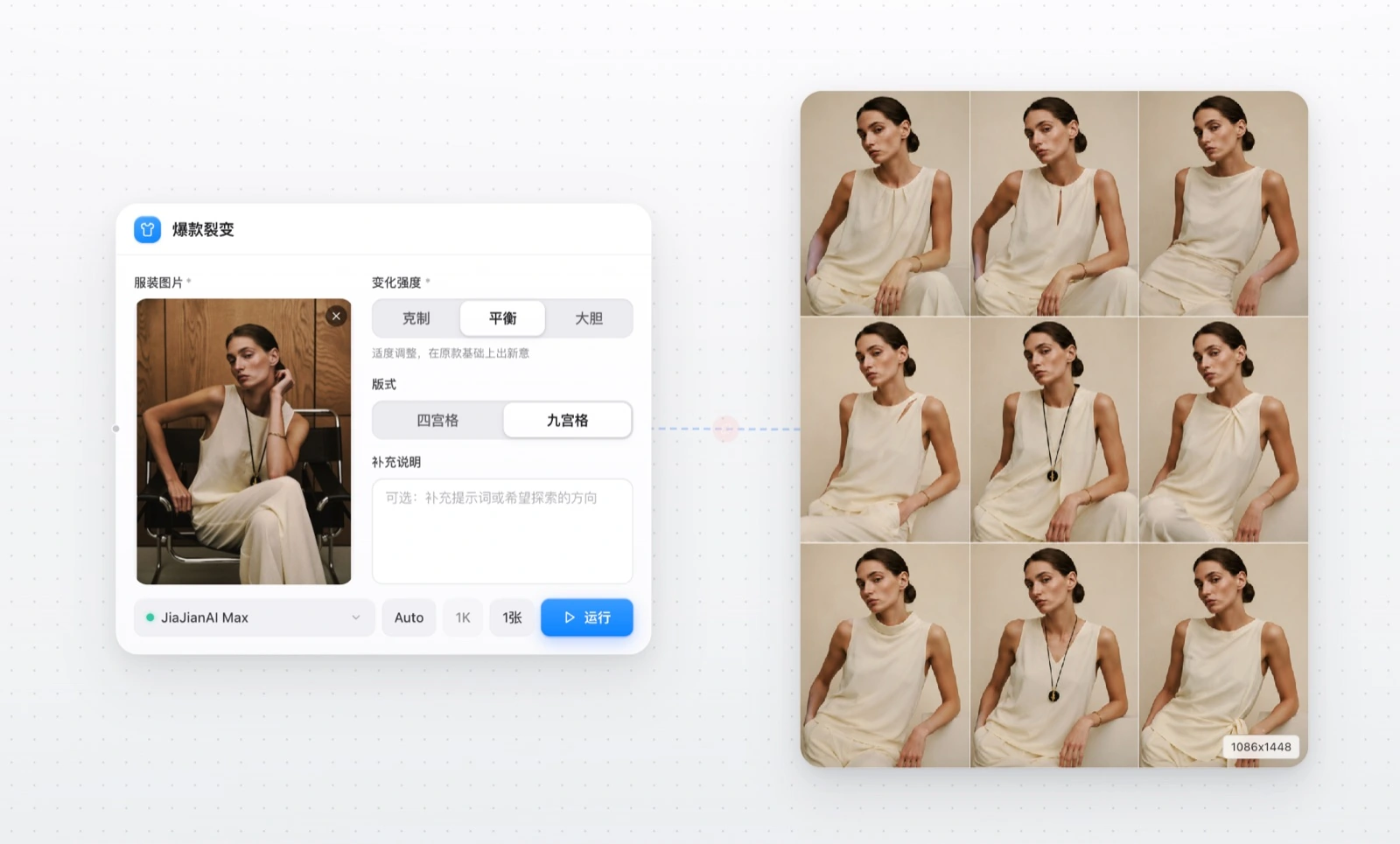1400x844 pixels.
Task: Click the pink connector node on dashed line
Action: tap(725, 429)
